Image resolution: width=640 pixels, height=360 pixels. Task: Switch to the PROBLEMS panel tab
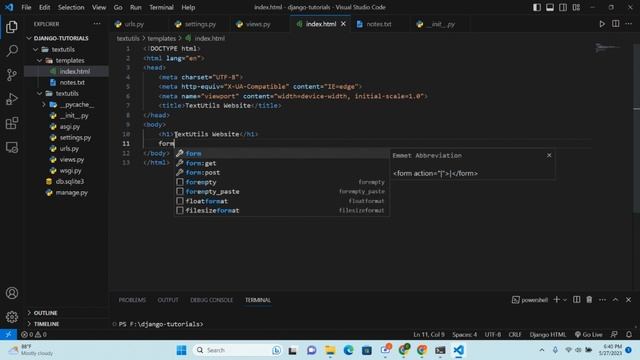tap(132, 300)
